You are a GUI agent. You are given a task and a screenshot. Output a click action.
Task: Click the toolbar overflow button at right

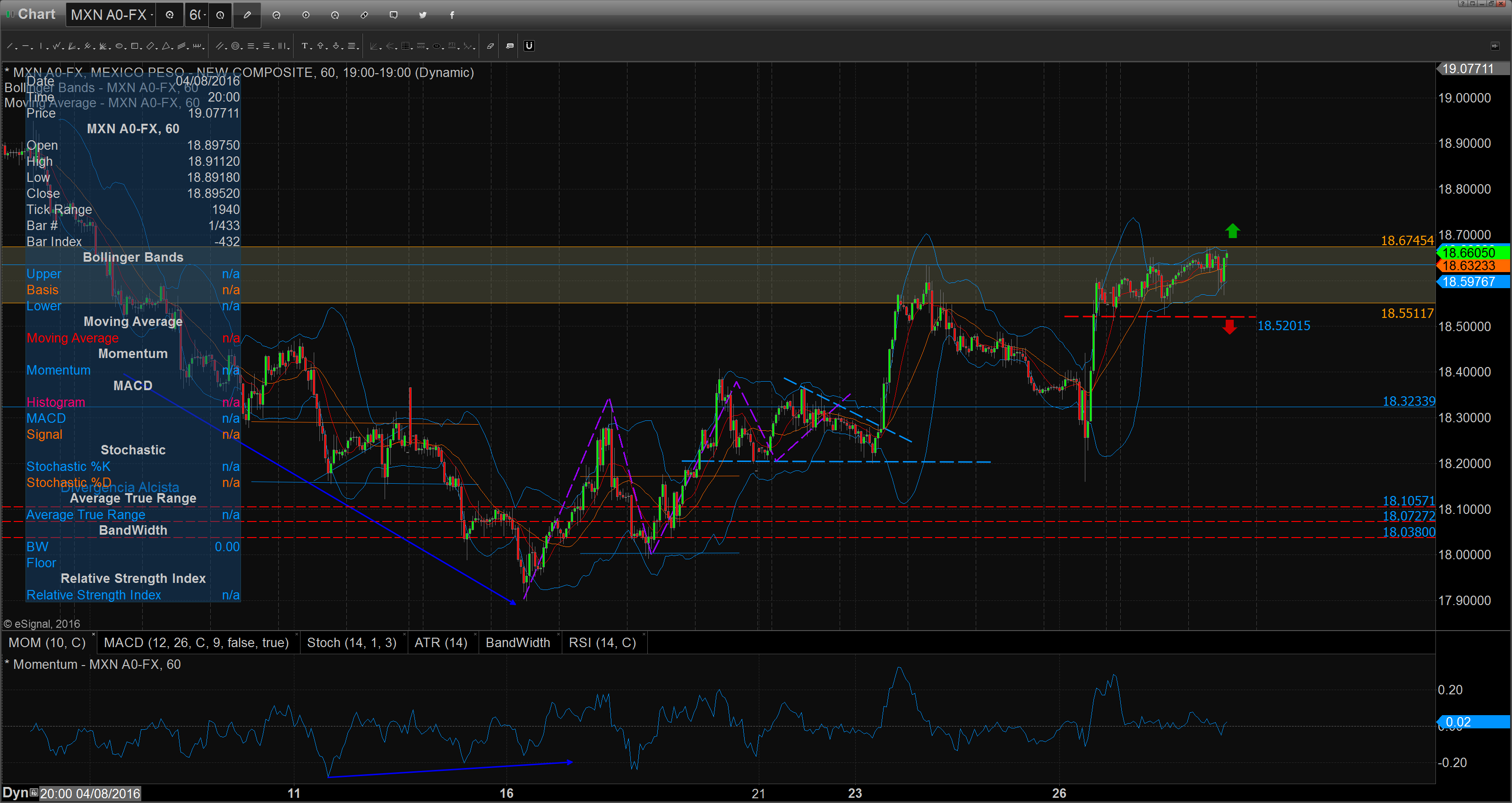coord(1495,46)
